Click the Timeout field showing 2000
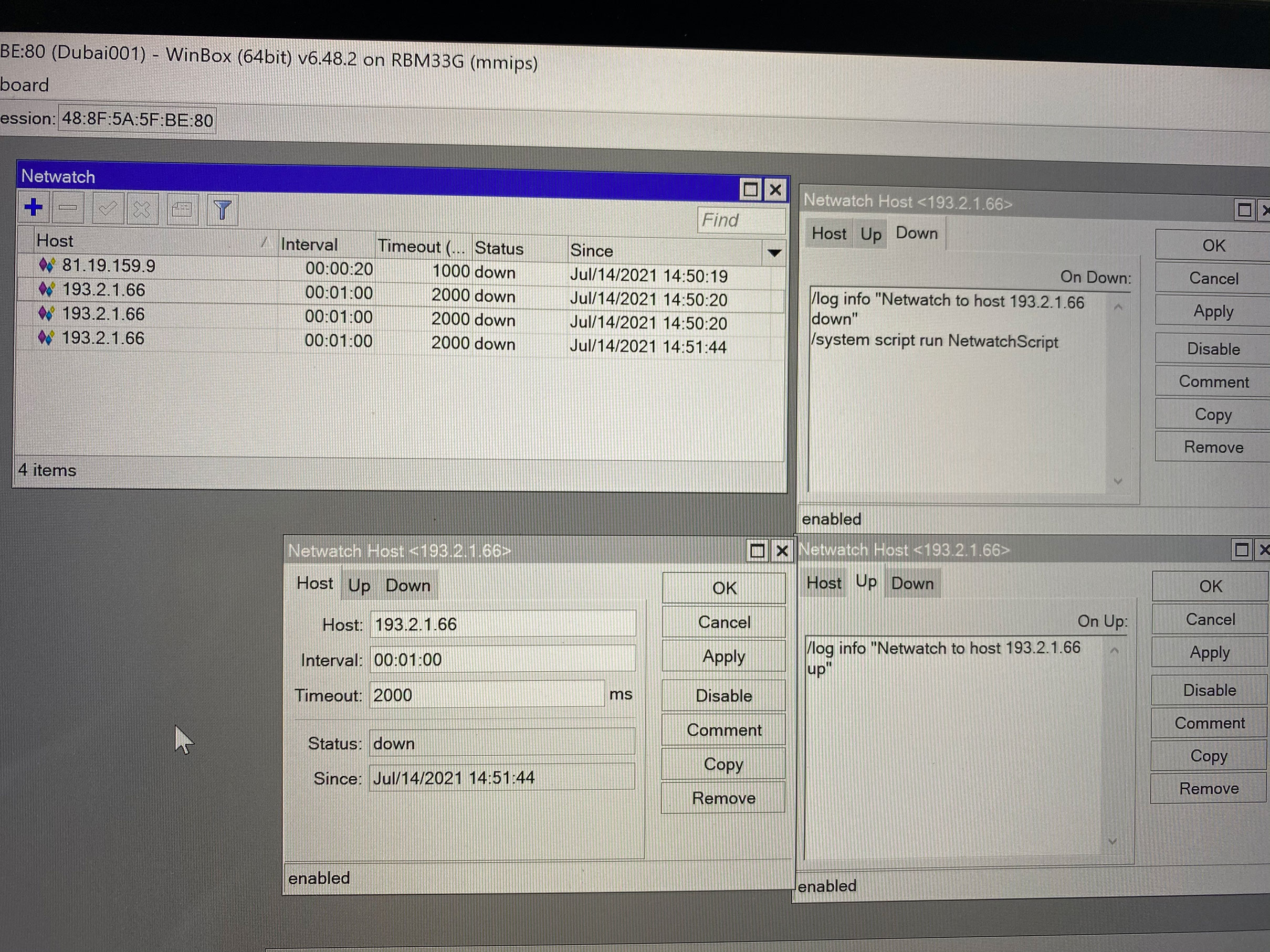Screen dimensions: 1270x952 pyautogui.click(x=486, y=695)
